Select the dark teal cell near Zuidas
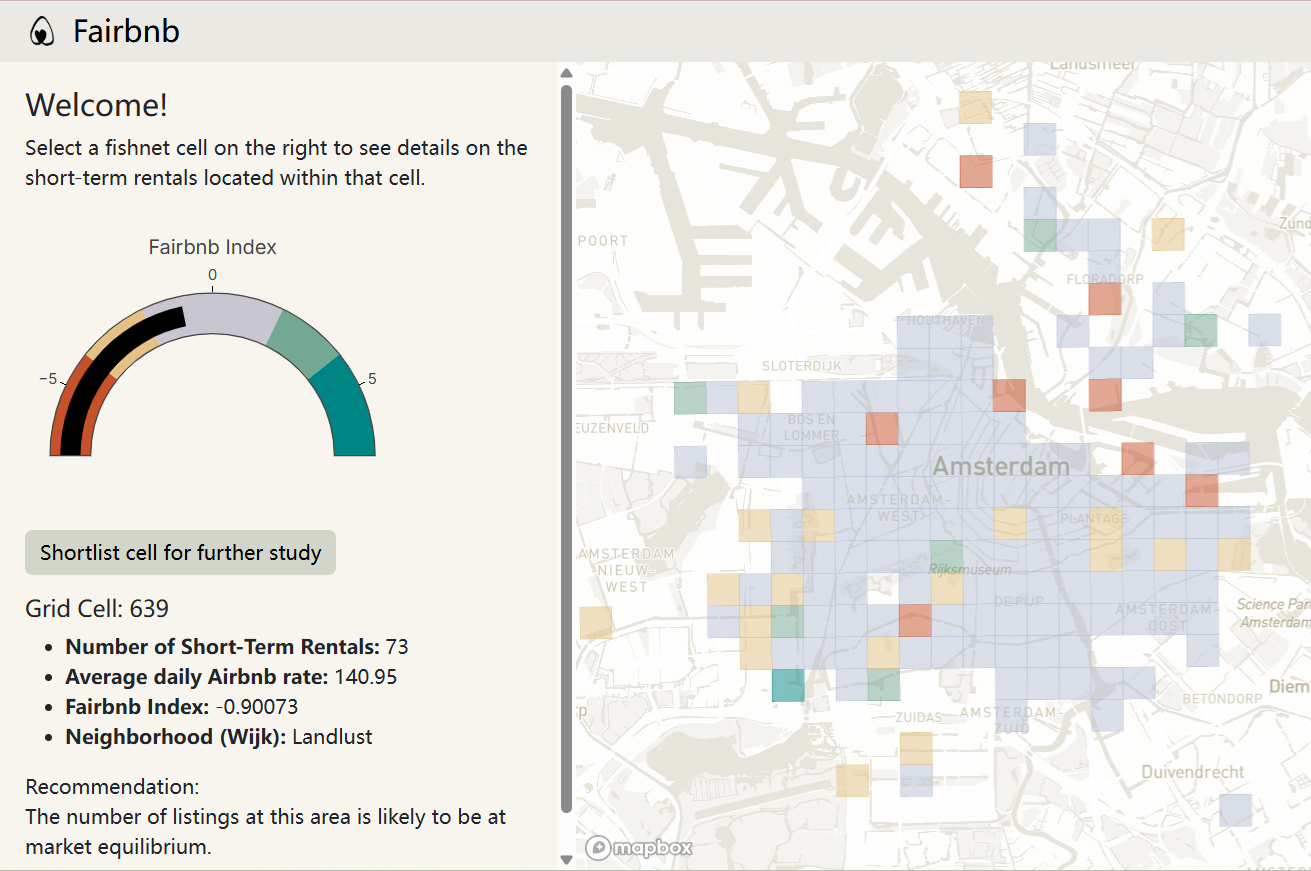The height and width of the screenshot is (871, 1311). (x=788, y=685)
